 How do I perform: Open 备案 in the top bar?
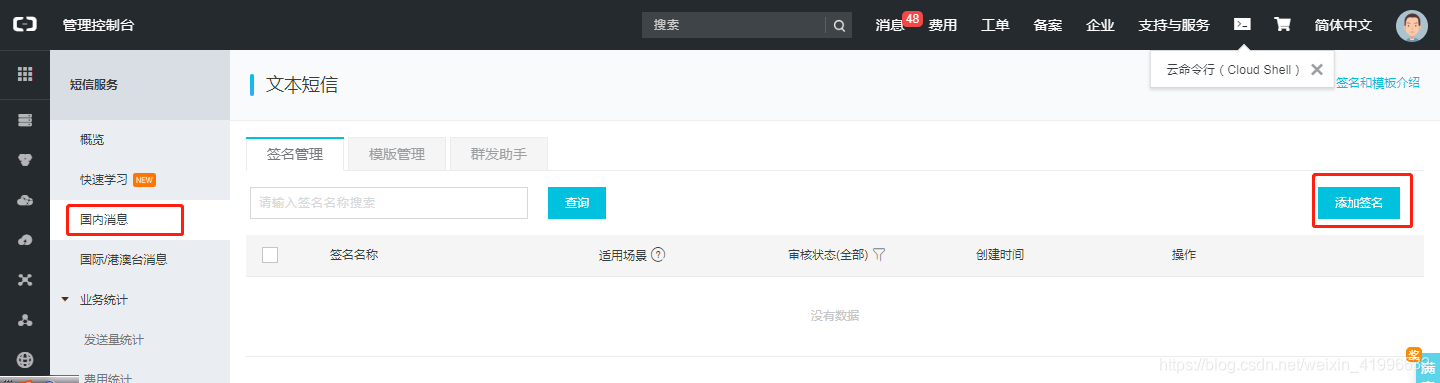1048,25
